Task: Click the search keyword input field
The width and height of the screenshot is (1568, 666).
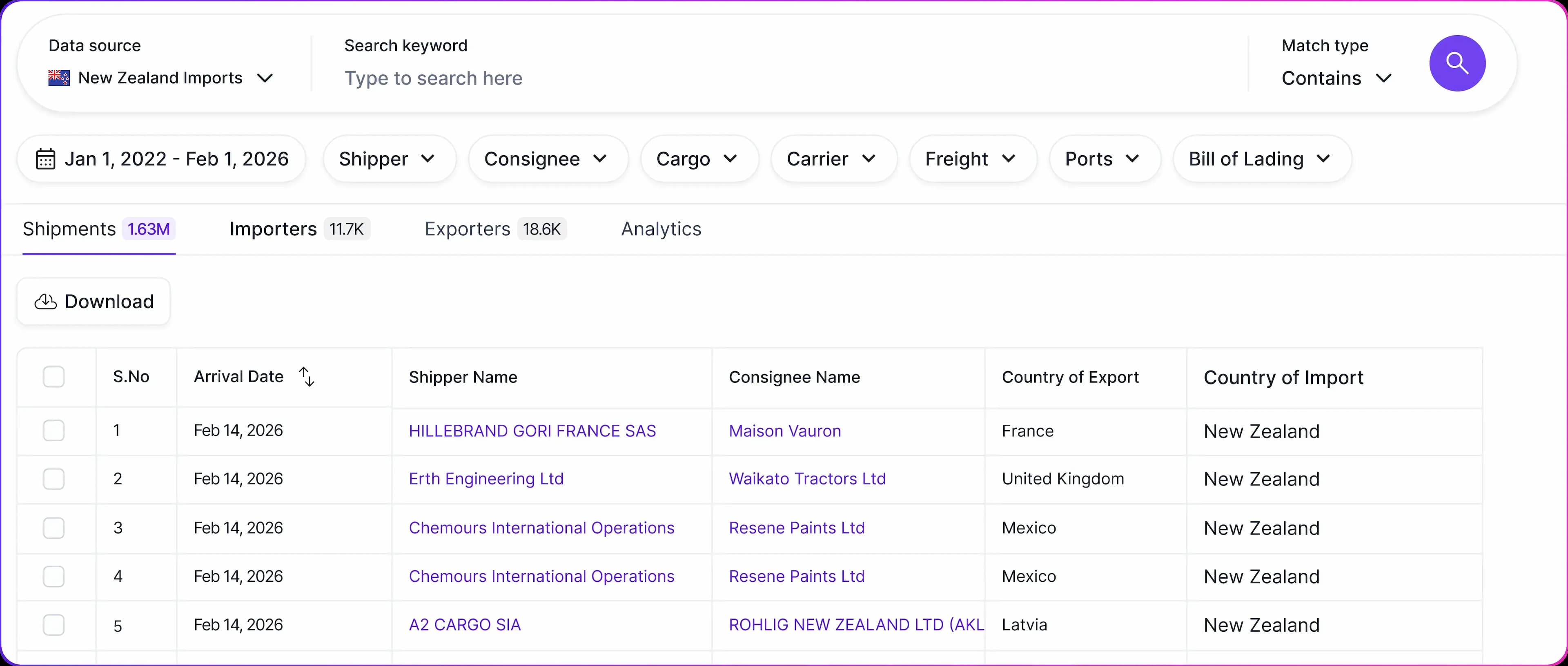Action: [x=731, y=78]
